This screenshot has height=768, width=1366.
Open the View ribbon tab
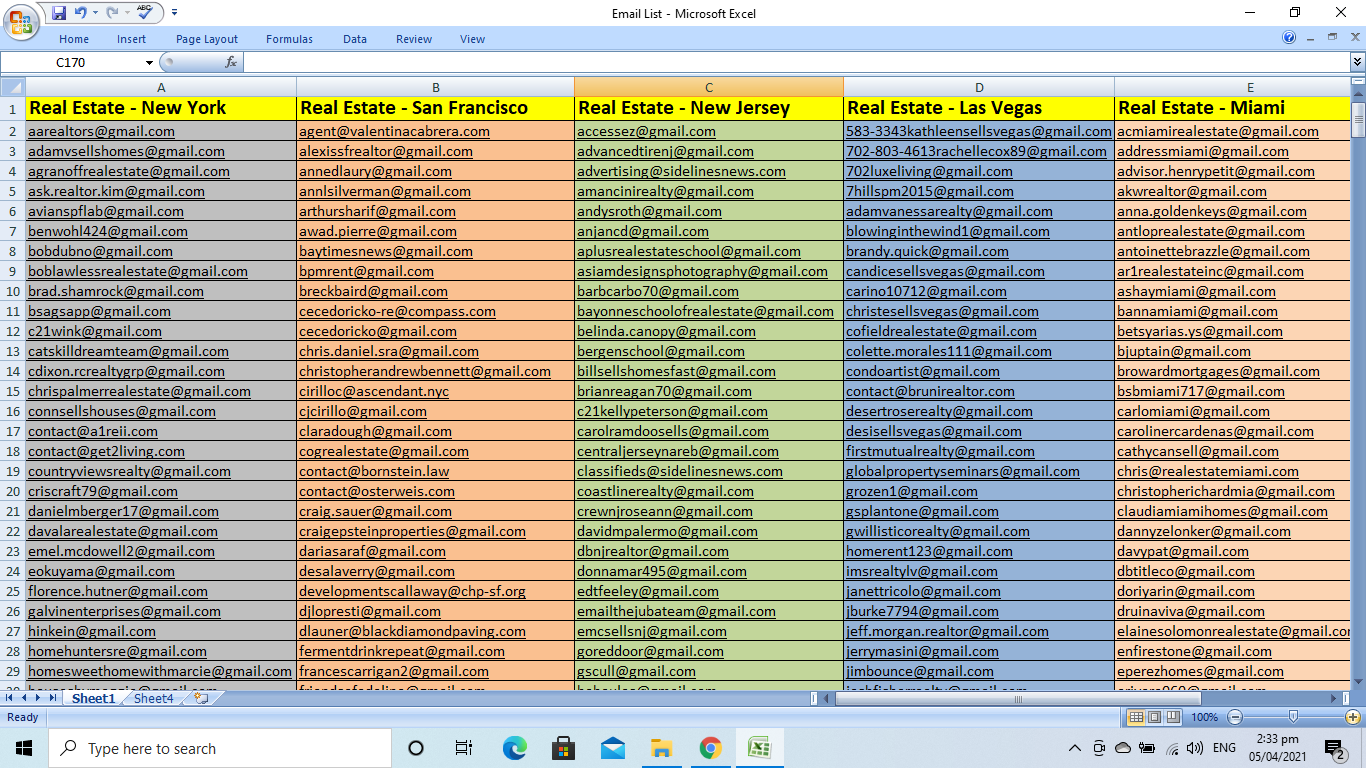pyautogui.click(x=473, y=39)
